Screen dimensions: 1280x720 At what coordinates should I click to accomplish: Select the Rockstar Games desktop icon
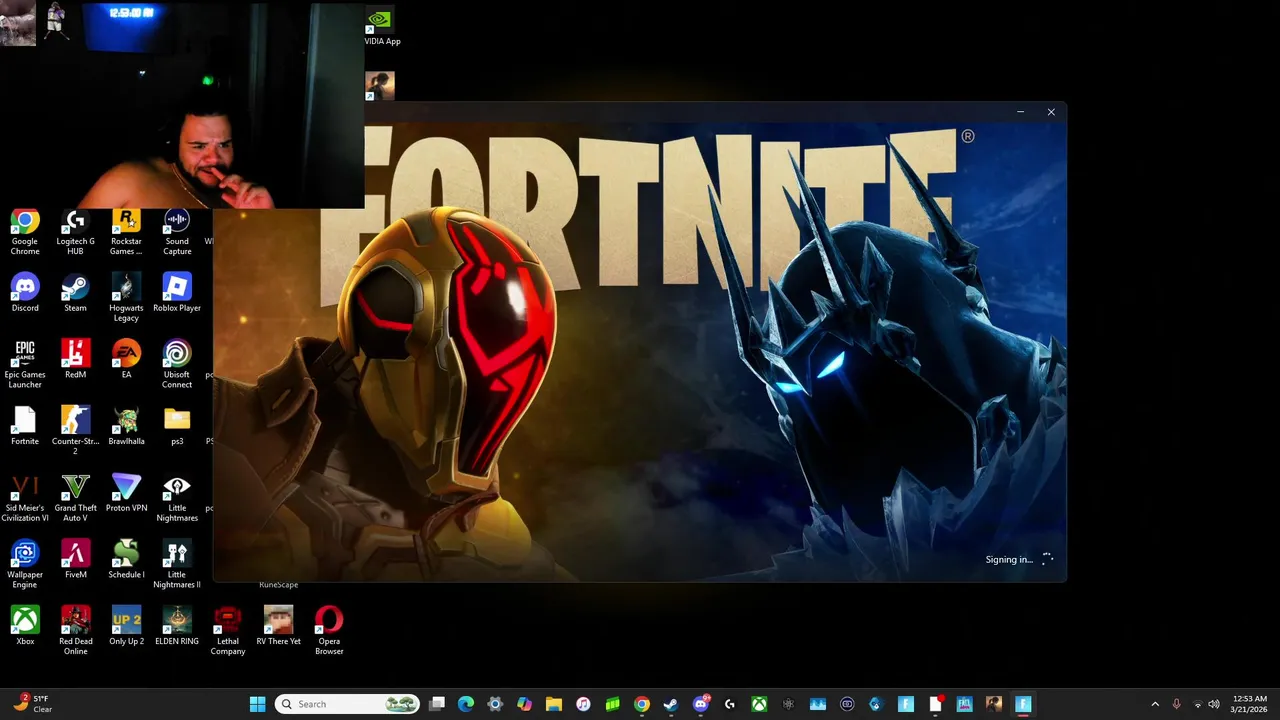[126, 232]
